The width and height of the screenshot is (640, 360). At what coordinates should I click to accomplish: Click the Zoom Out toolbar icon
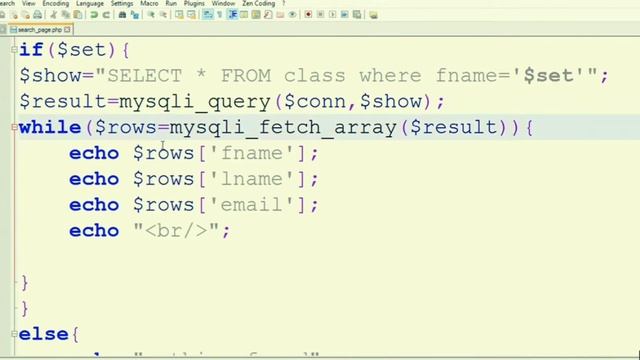(x=163, y=15)
